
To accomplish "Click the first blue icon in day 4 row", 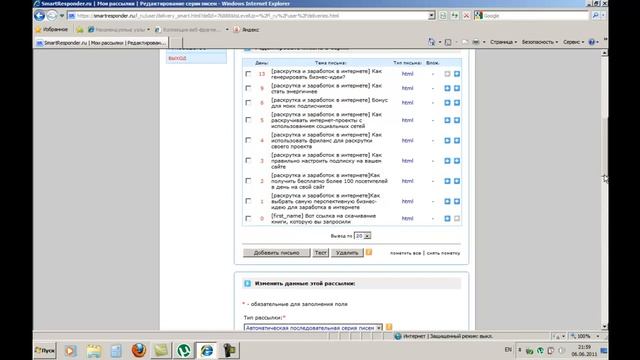I will 447,140.
